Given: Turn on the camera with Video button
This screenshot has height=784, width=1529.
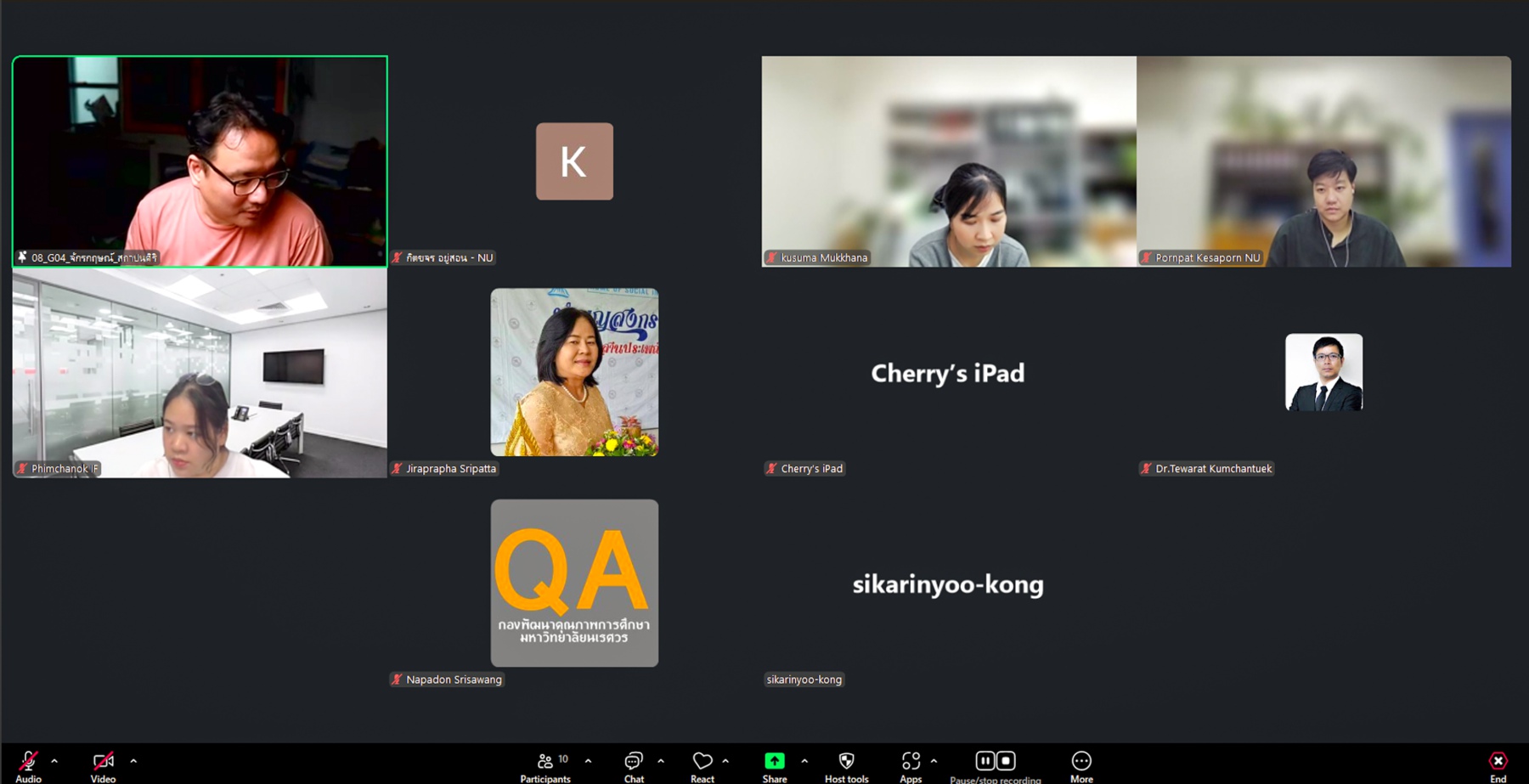Looking at the screenshot, I should point(103,763).
